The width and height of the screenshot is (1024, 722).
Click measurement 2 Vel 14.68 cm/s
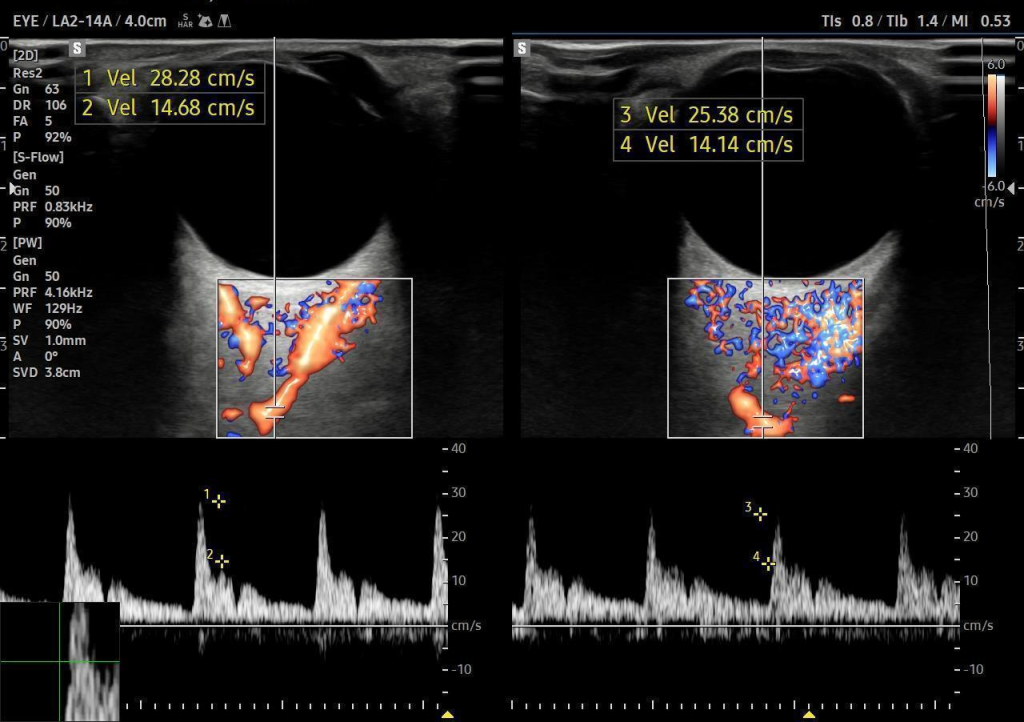[x=170, y=108]
